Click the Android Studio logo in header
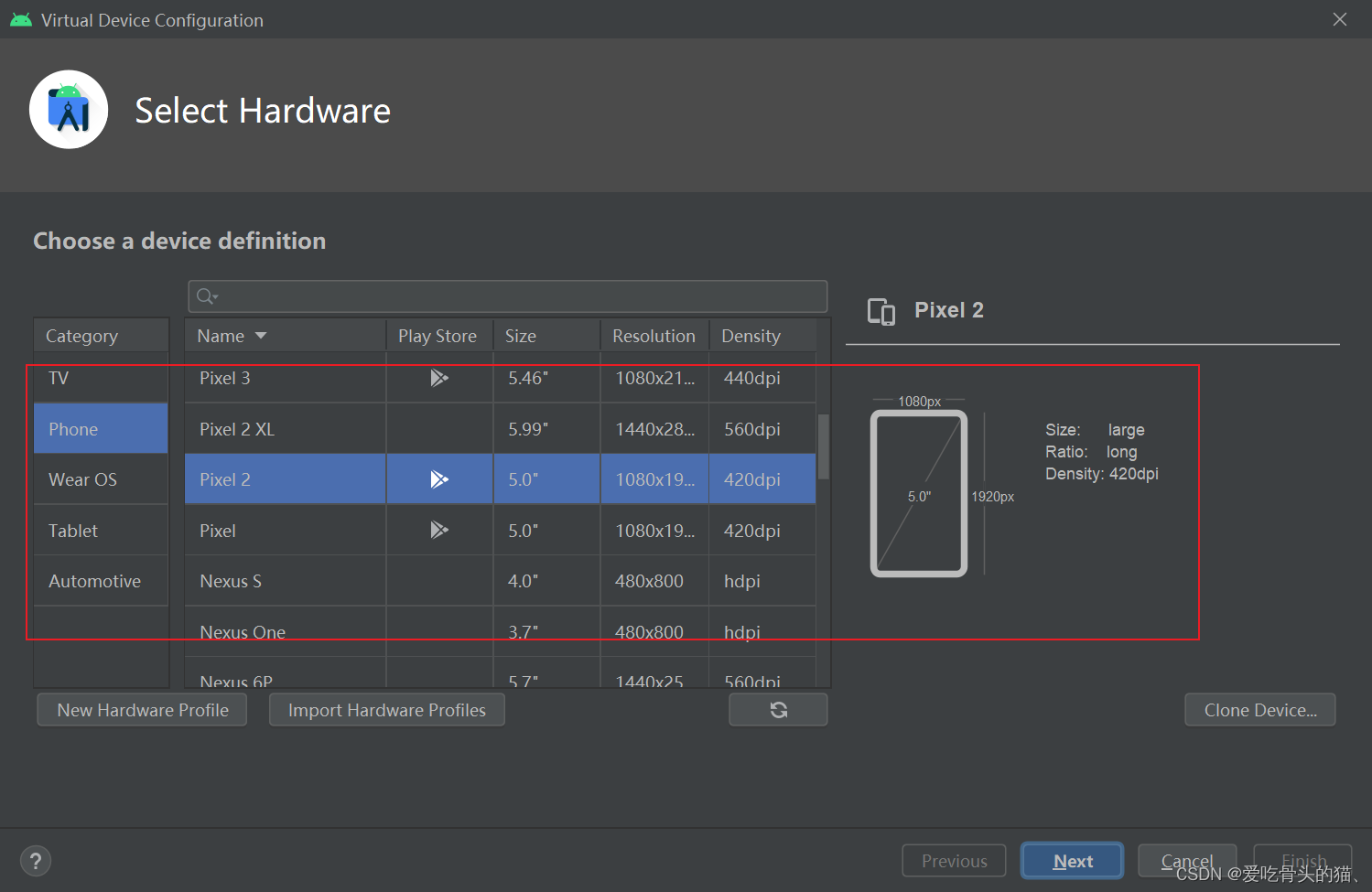 pyautogui.click(x=69, y=110)
